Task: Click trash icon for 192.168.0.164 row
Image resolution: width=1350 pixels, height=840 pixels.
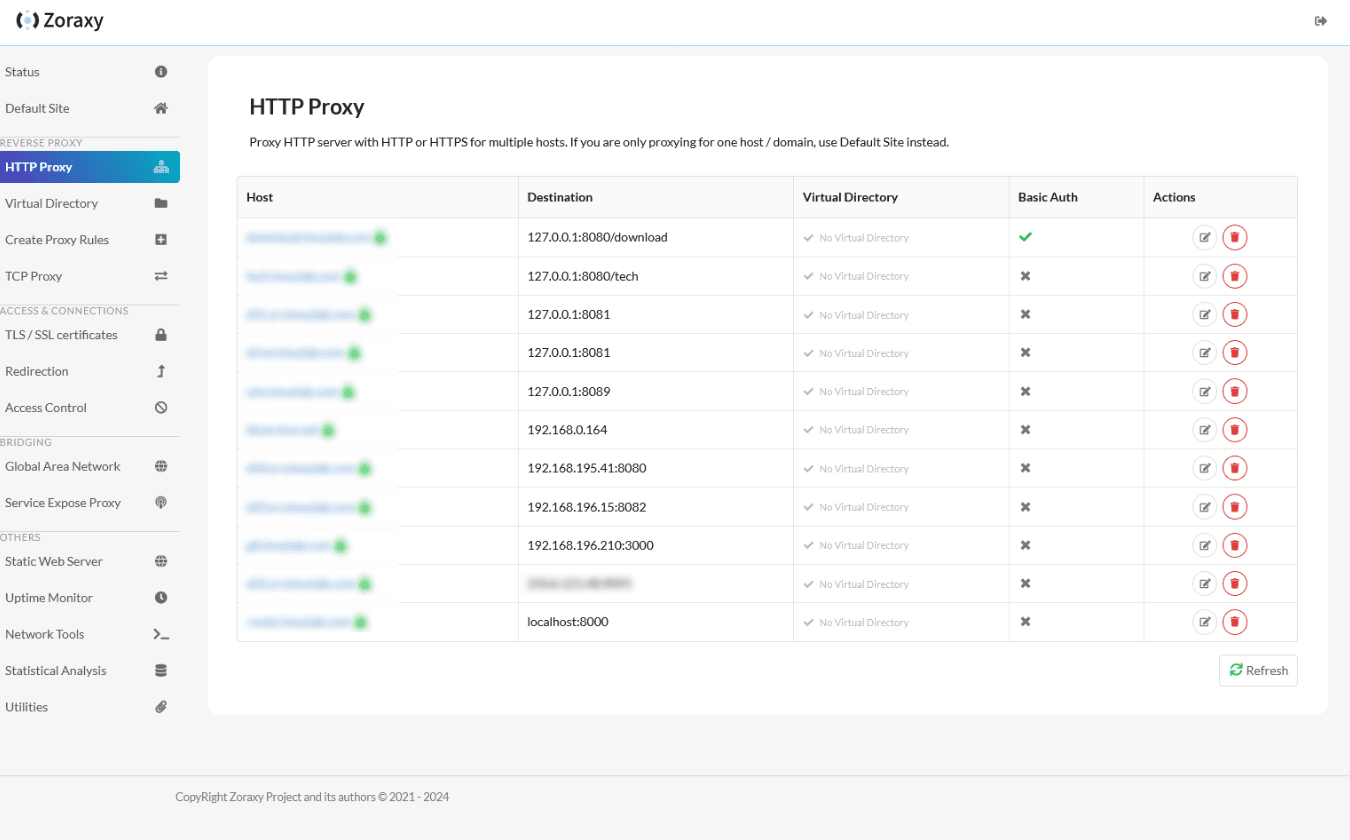Action: point(1235,430)
